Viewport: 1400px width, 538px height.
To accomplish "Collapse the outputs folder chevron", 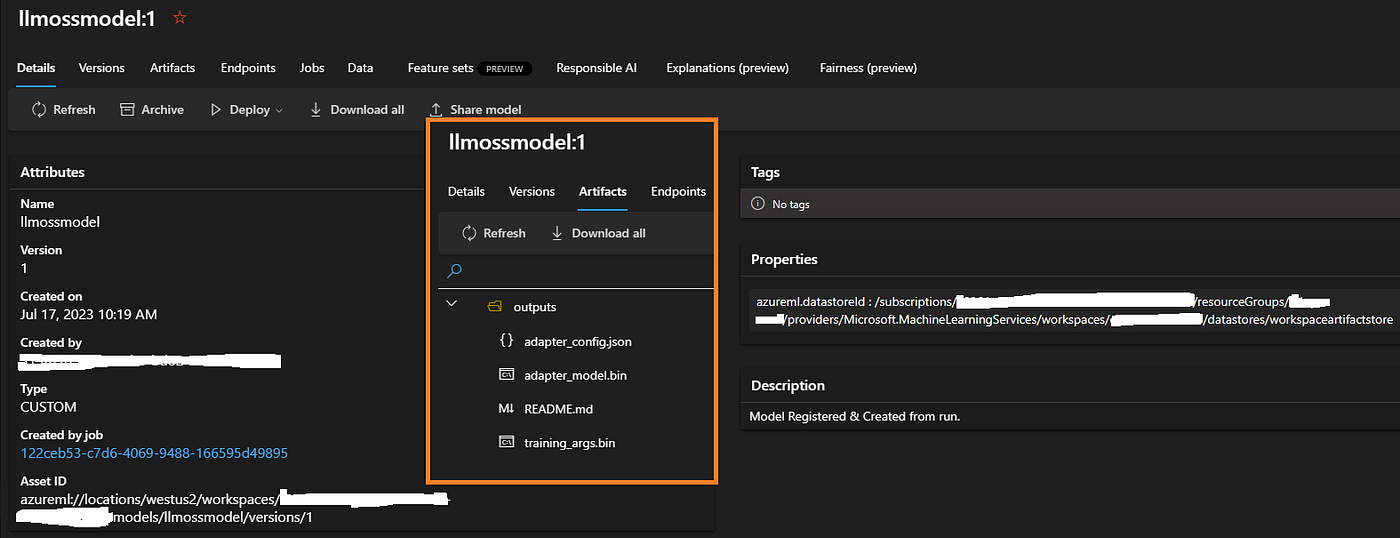I will tap(451, 304).
